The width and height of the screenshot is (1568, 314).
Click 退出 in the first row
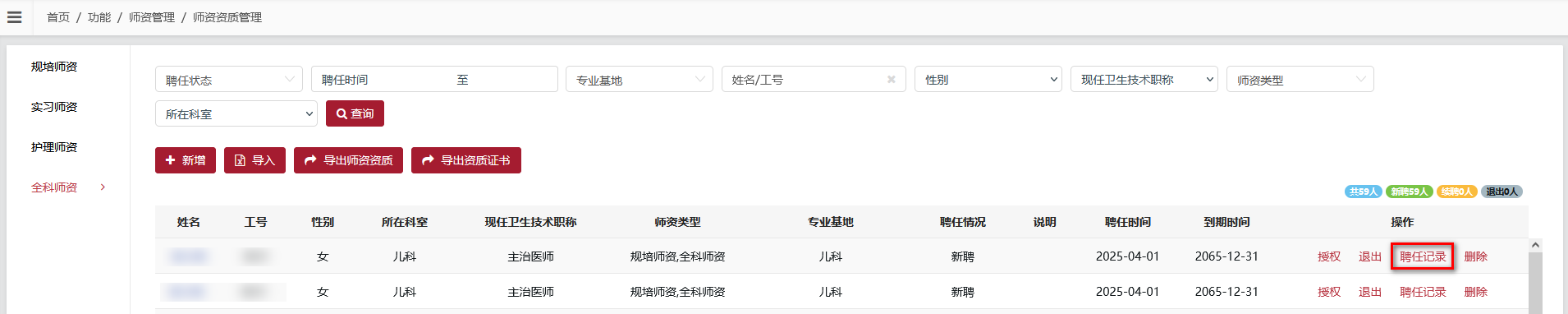[1370, 256]
